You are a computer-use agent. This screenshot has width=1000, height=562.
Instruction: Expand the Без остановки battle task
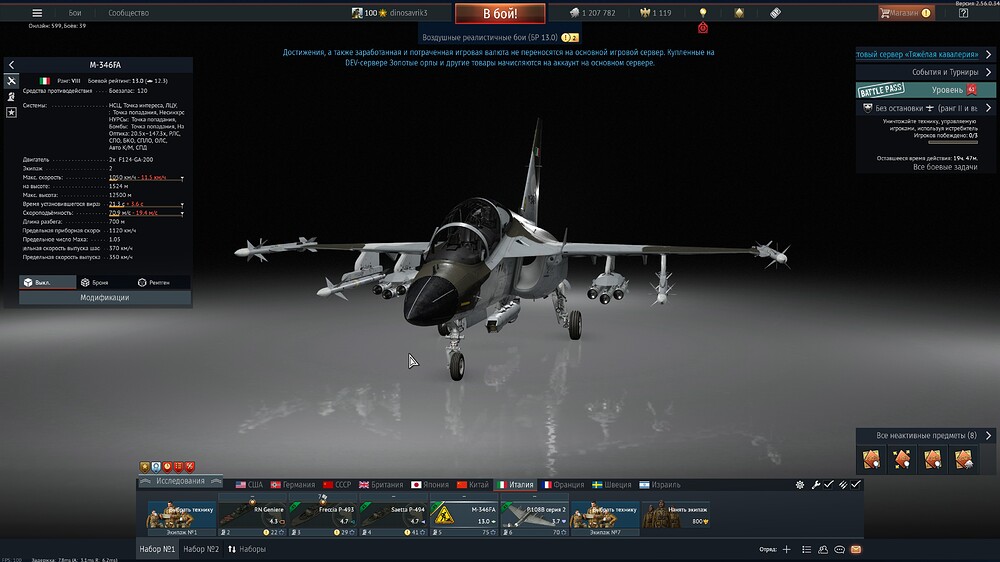pyautogui.click(x=925, y=108)
